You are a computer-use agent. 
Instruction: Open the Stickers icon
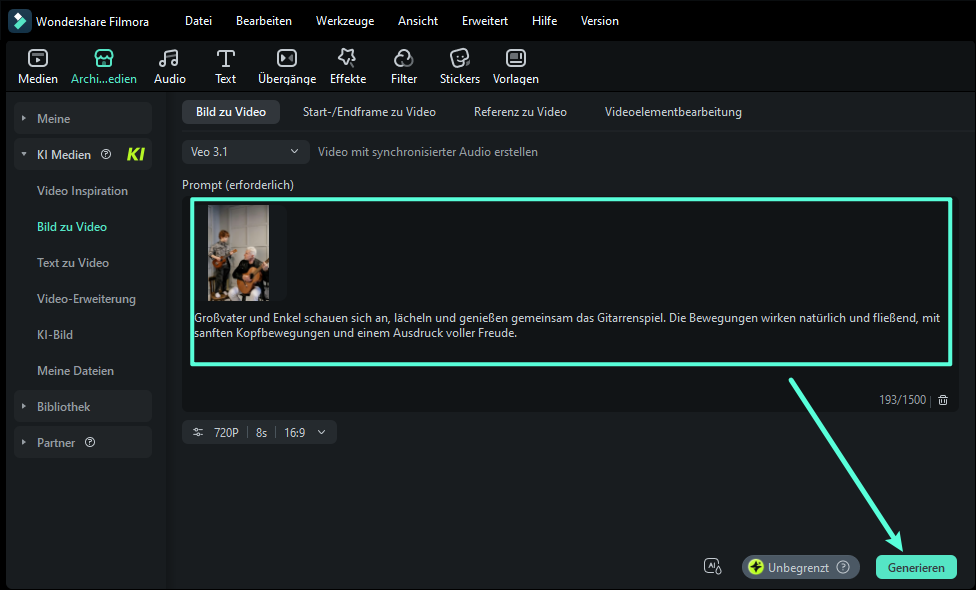459,59
